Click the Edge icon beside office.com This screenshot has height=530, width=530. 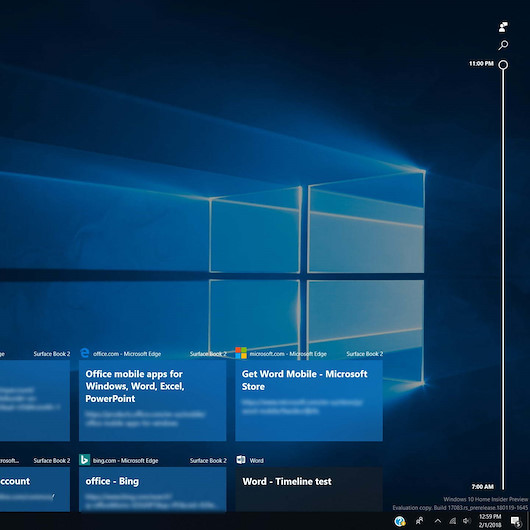pyautogui.click(x=85, y=353)
